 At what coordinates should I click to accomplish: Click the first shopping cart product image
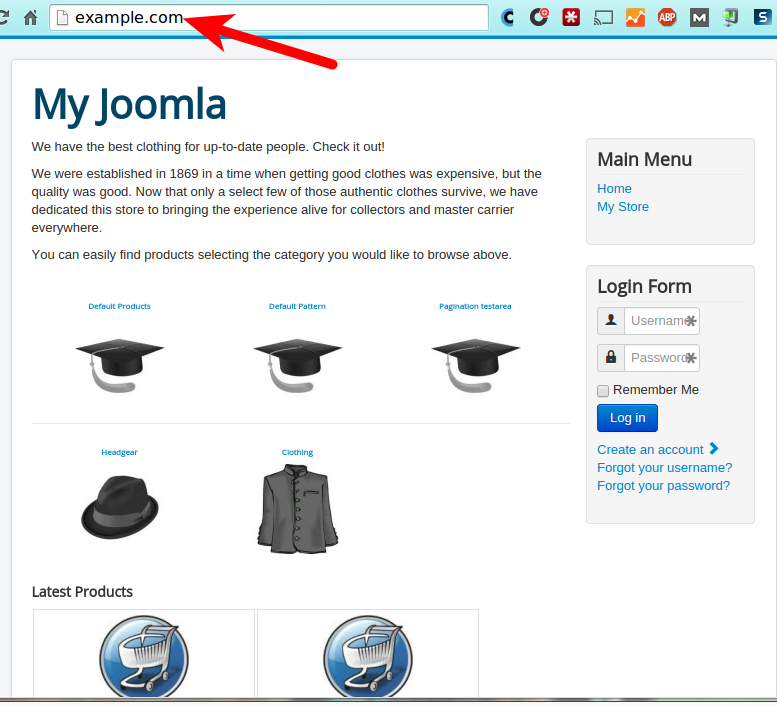[144, 656]
